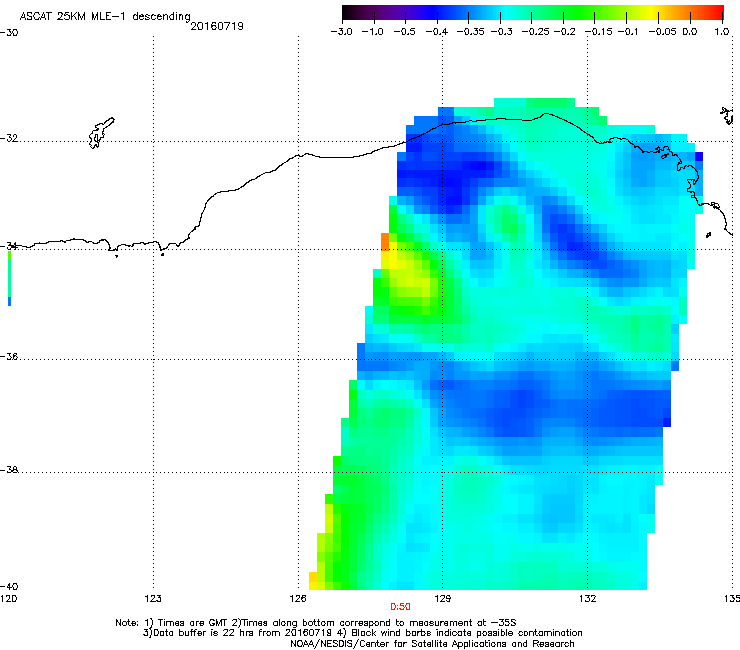Click longitude axis label 132
The height and width of the screenshot is (650, 740).
tap(587, 599)
